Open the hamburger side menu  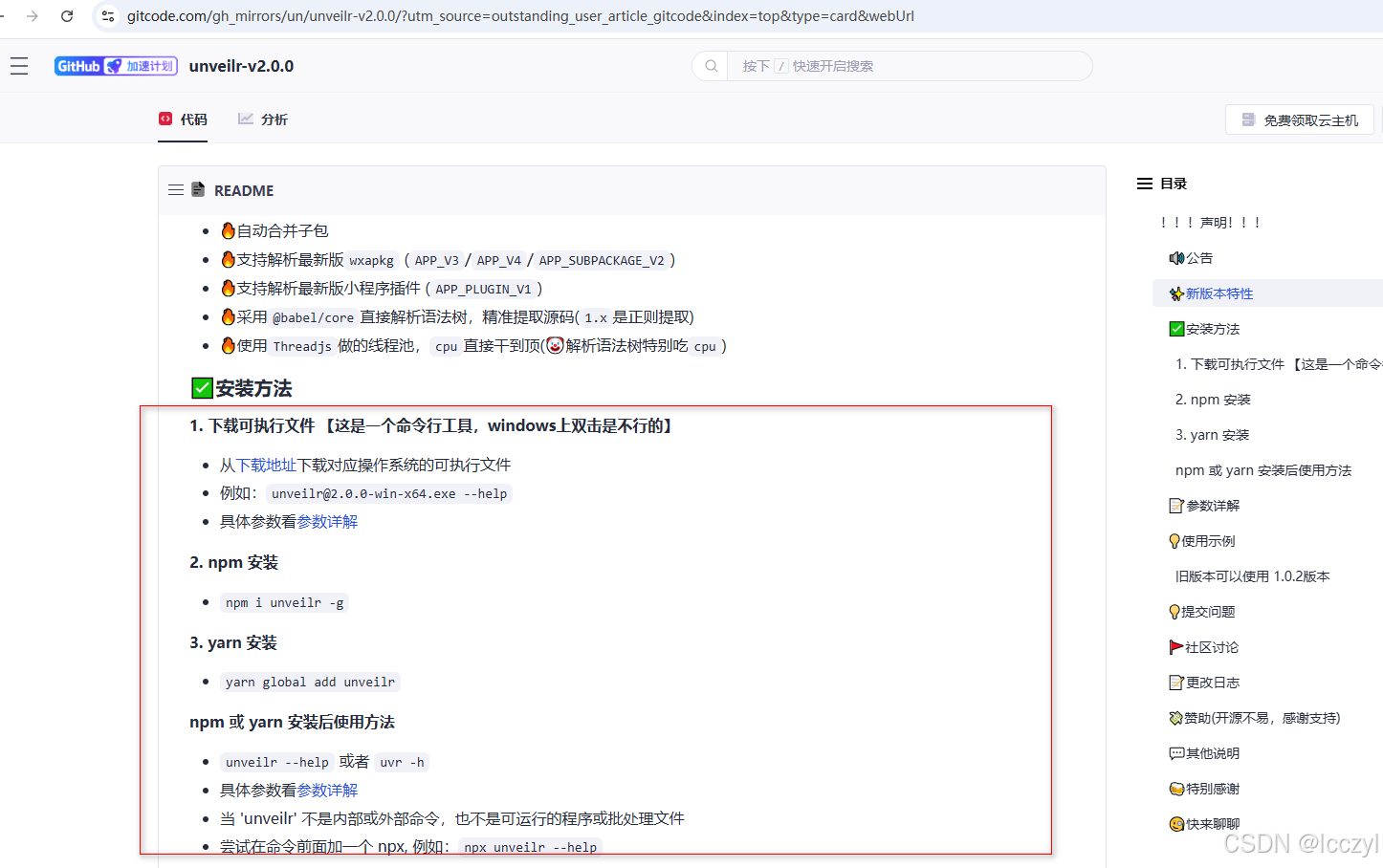pyautogui.click(x=19, y=66)
